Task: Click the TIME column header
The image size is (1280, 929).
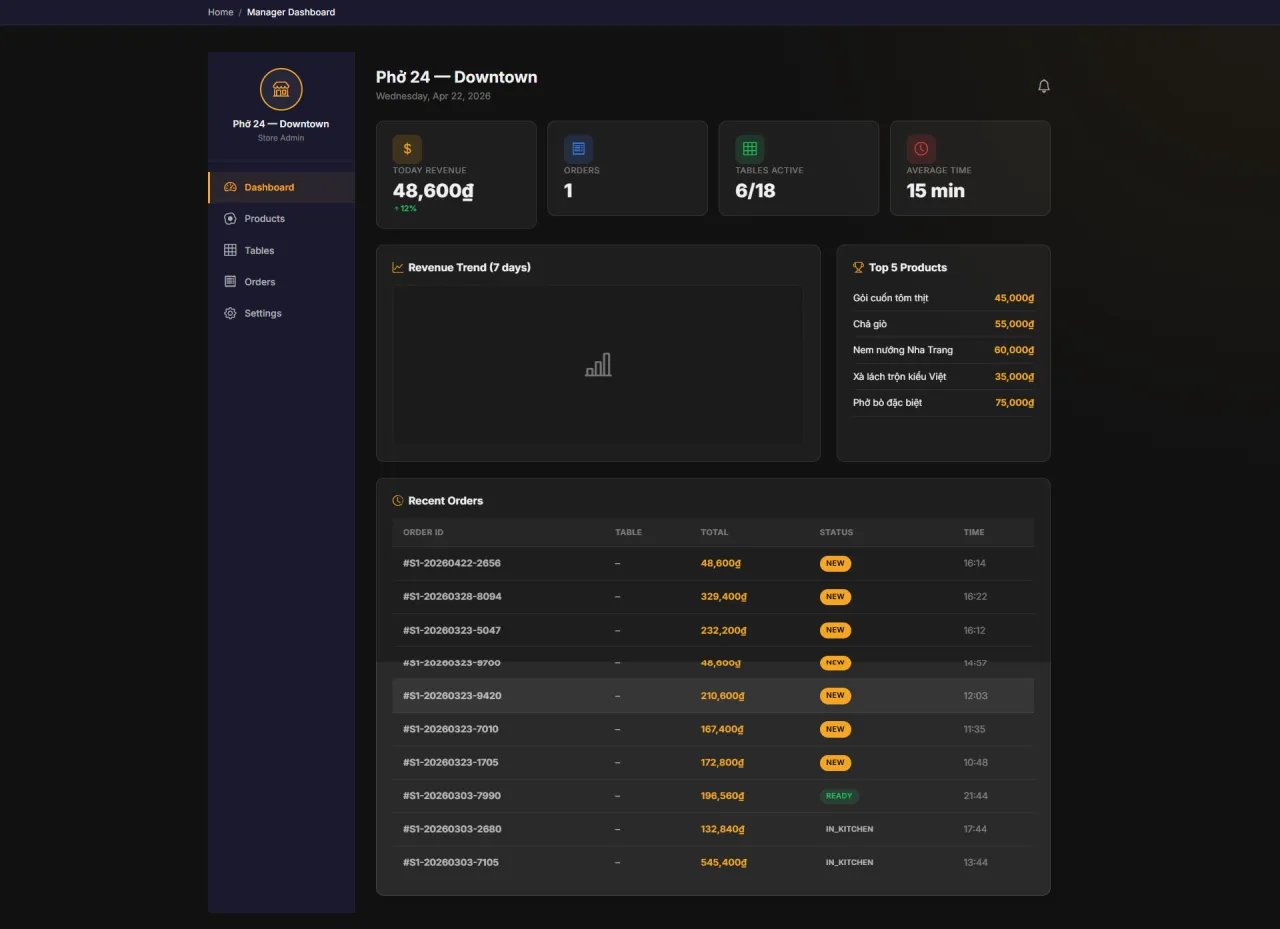Action: 974,532
